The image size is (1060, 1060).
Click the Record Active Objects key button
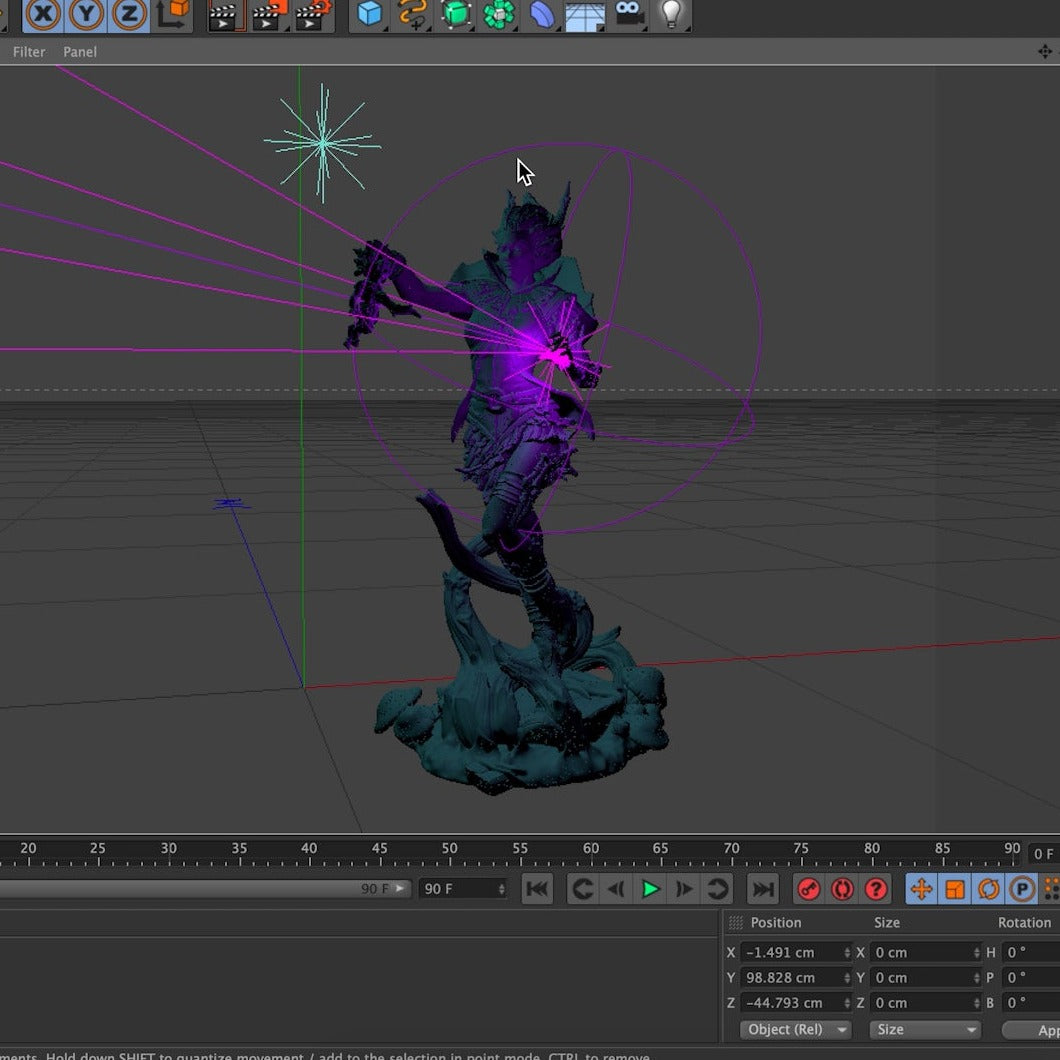(x=809, y=888)
